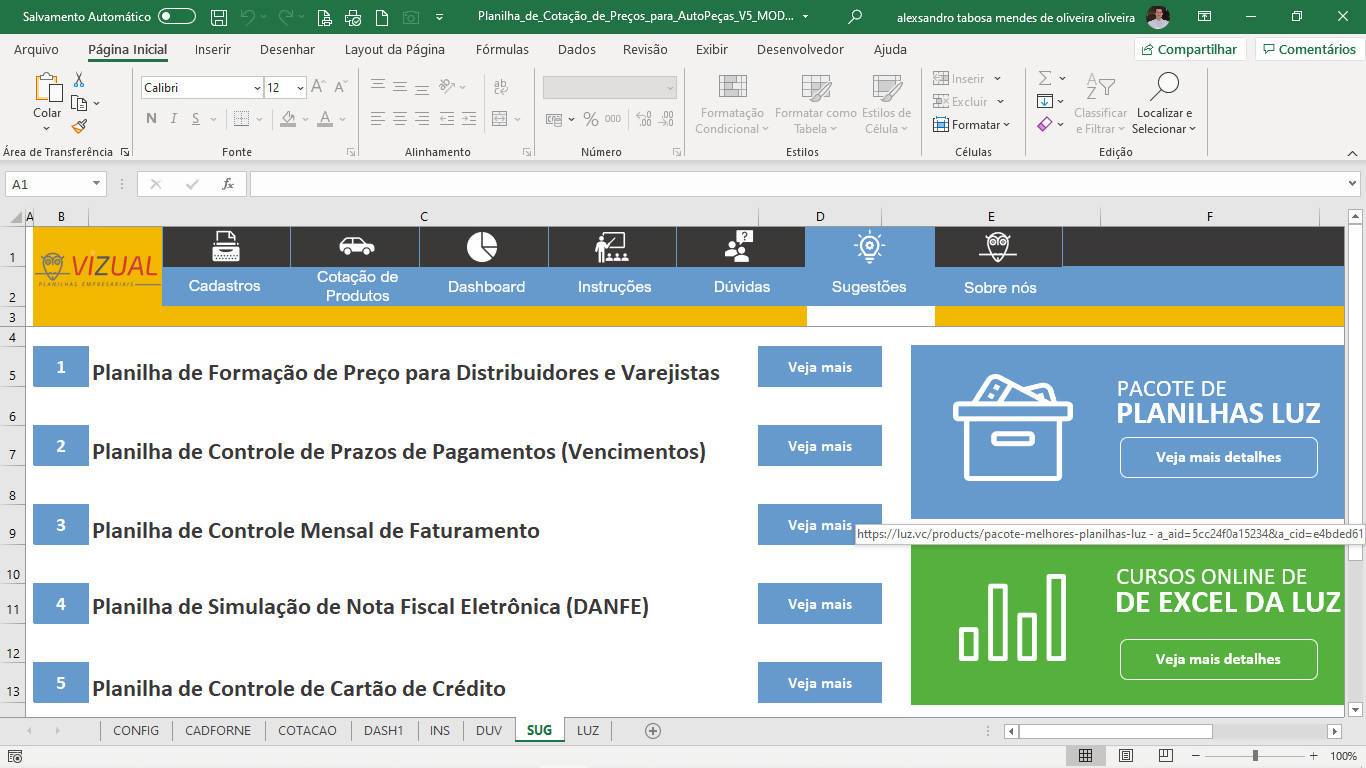This screenshot has height=768, width=1366.
Task: Toggle the Salvamento Automático switch
Action: click(x=177, y=17)
